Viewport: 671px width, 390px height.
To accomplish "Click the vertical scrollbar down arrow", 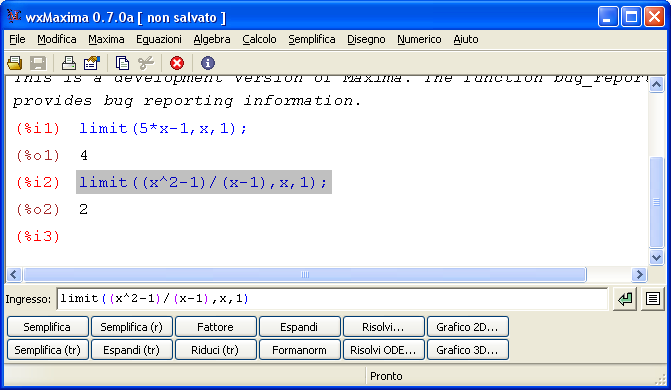I will point(656,257).
